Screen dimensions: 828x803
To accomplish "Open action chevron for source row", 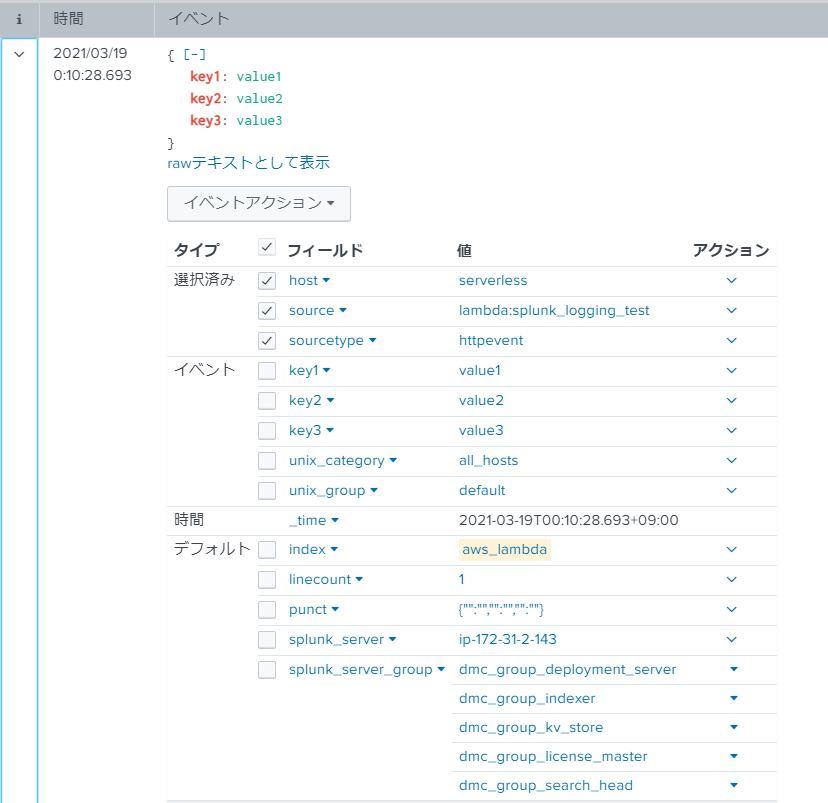I will tap(731, 310).
